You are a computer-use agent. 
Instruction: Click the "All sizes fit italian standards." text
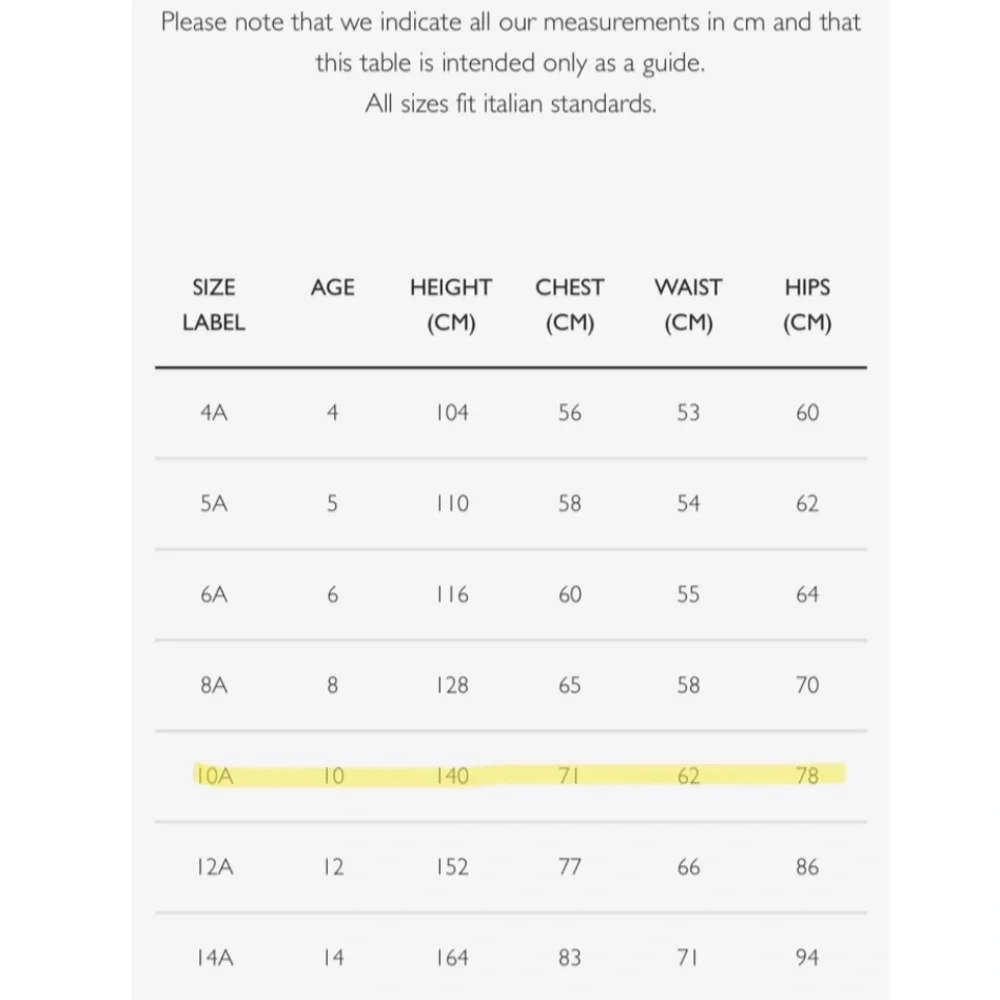point(510,104)
